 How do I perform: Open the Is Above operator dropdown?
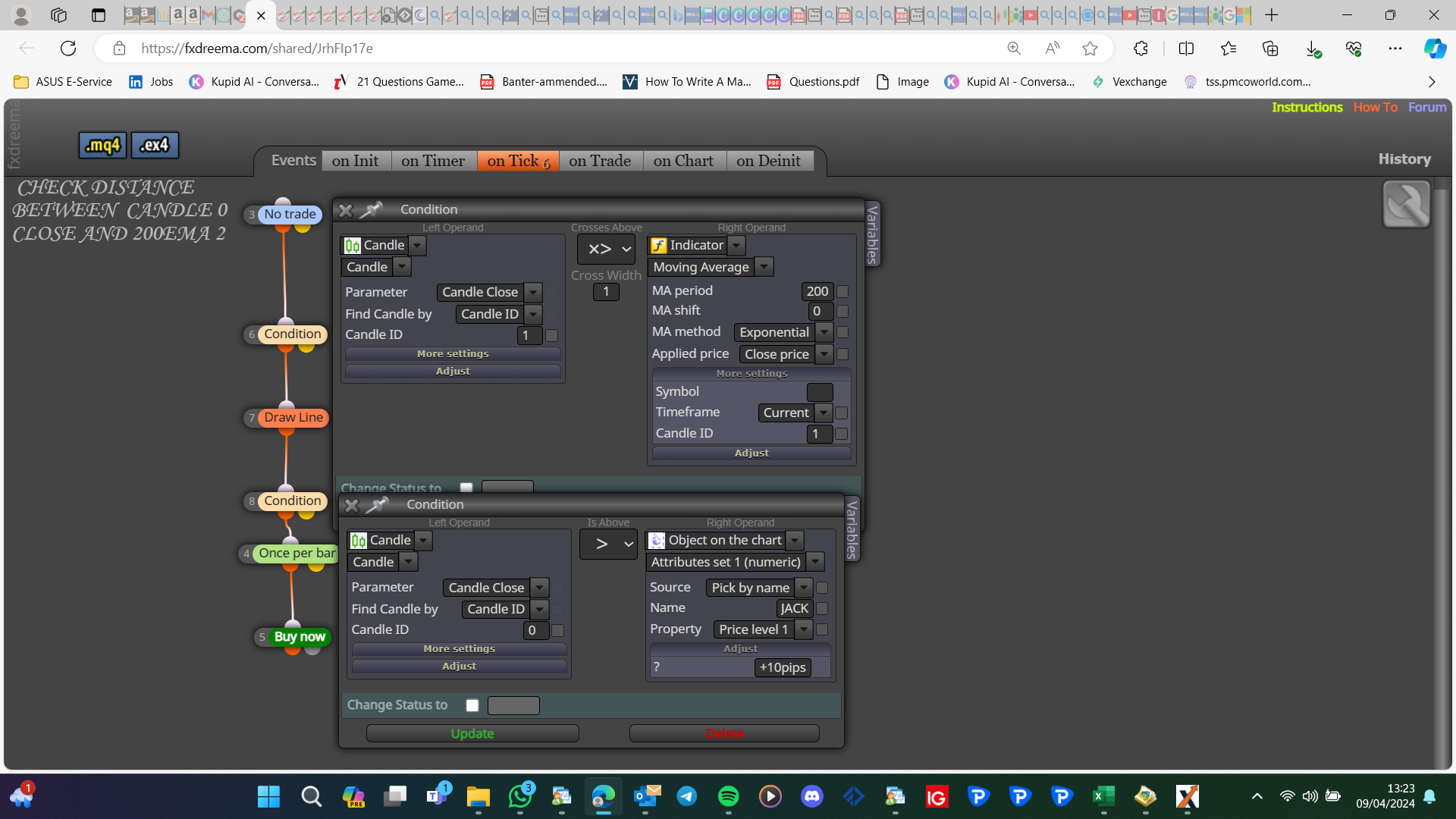point(608,544)
